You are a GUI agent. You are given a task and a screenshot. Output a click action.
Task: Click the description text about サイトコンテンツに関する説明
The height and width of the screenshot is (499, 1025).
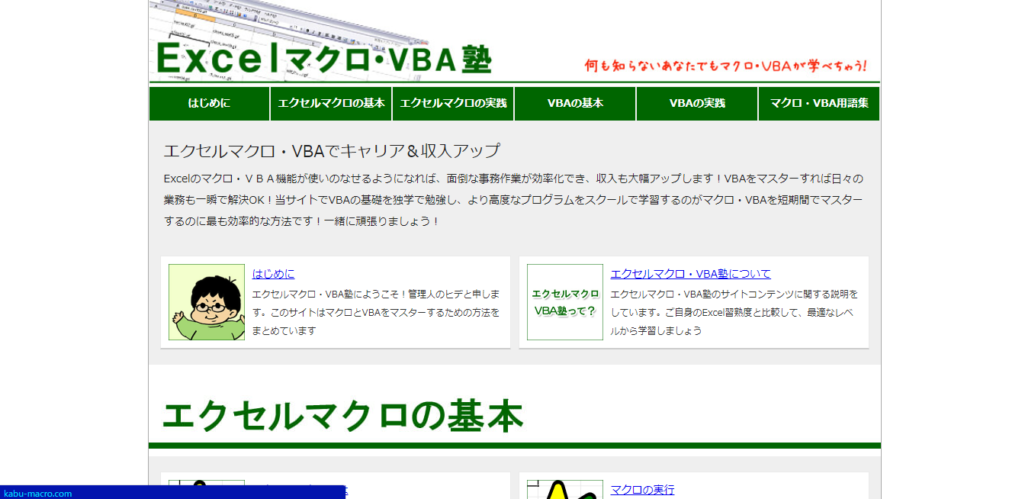click(x=735, y=313)
